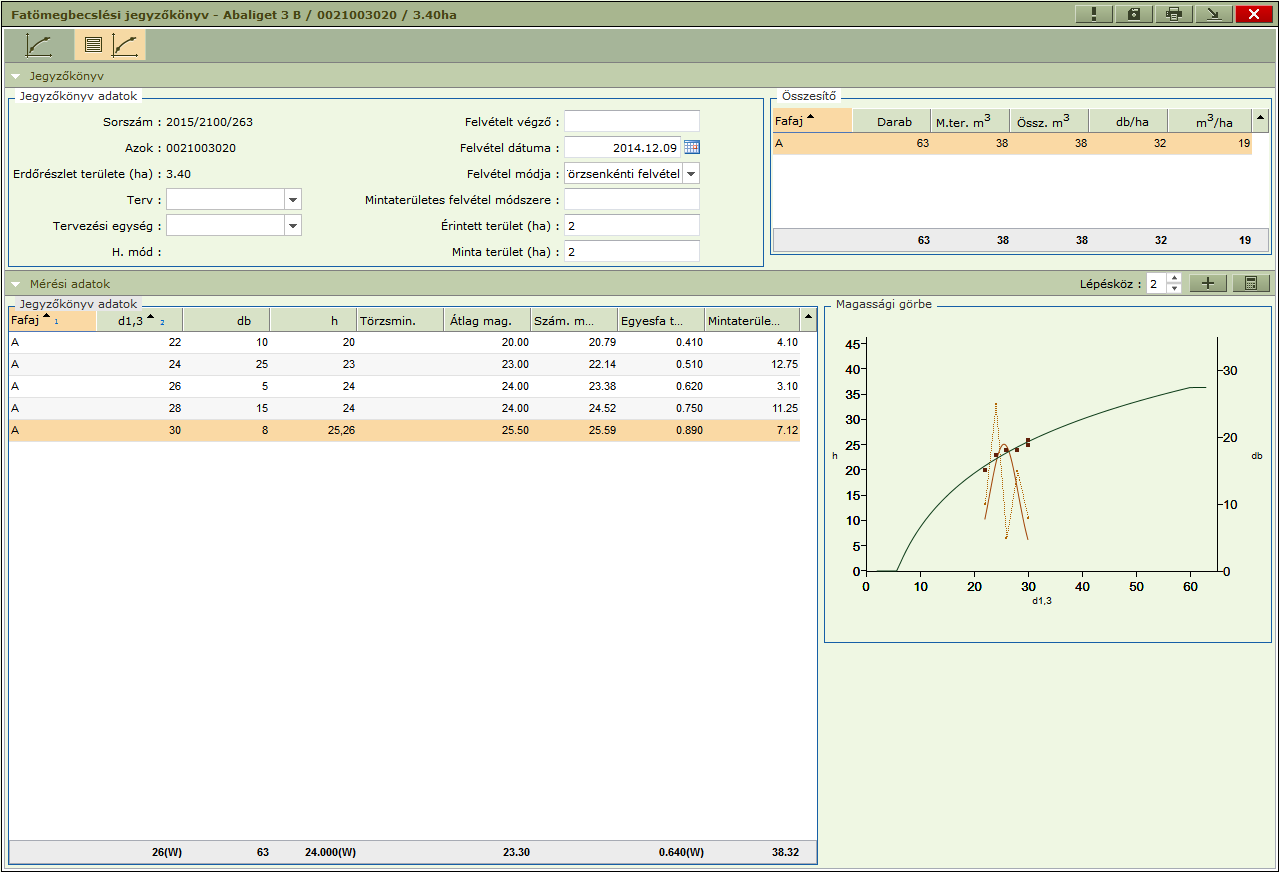
Task: Click the first height curve toolbar icon
Action: pyautogui.click(x=40, y=45)
